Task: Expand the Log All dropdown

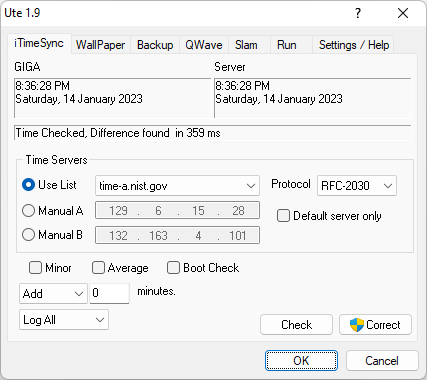Action: (64, 320)
